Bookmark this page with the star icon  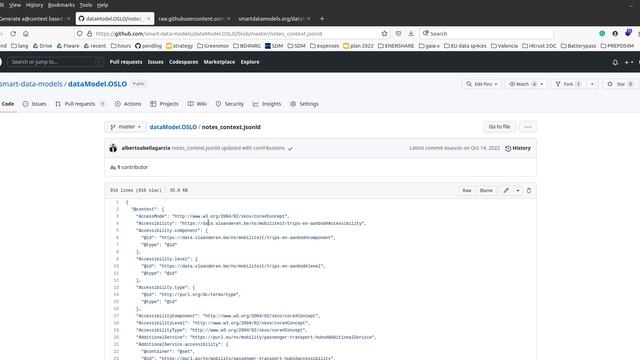click(x=384, y=33)
